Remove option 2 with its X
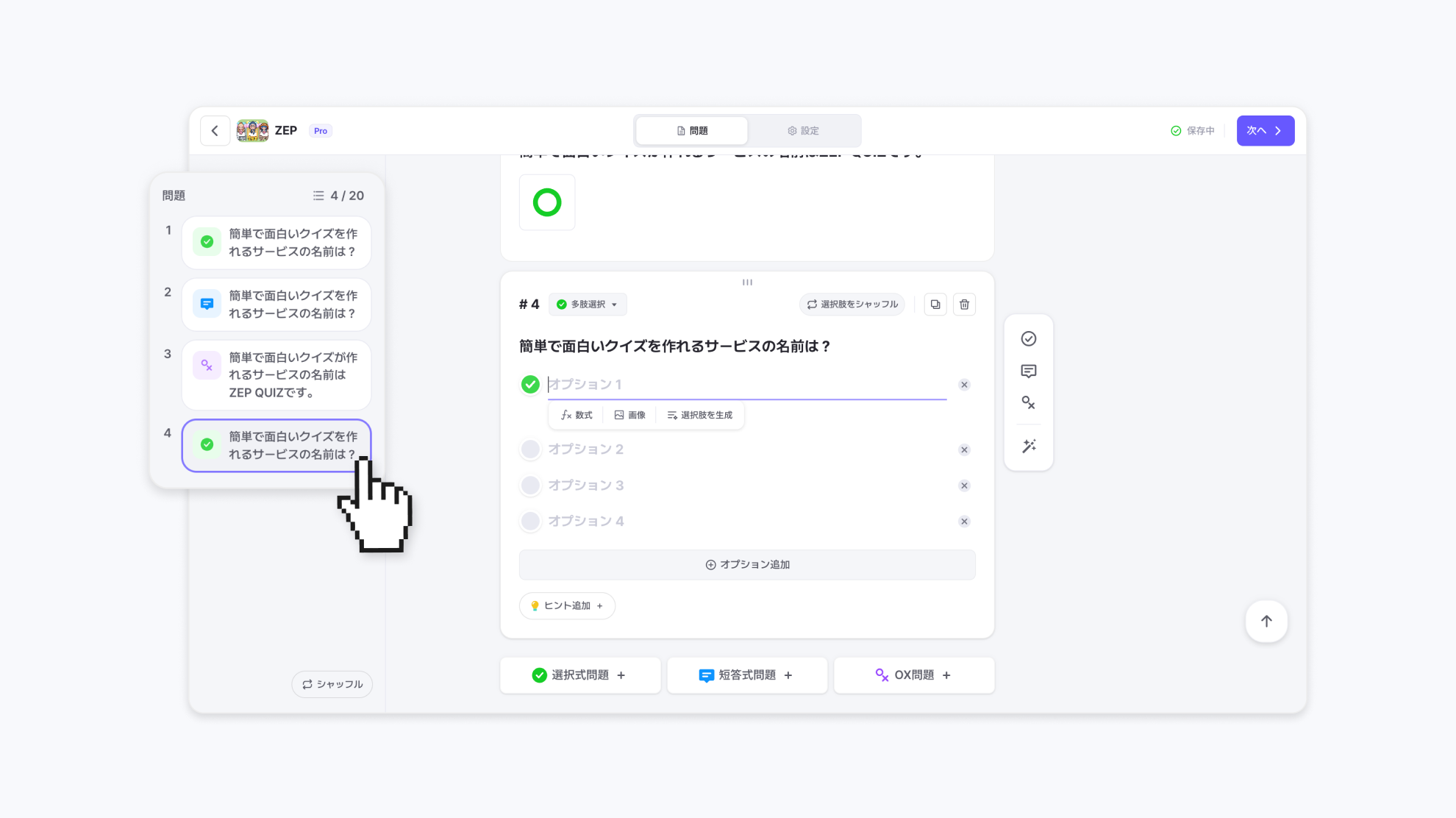Viewport: 1456px width, 818px height. point(964,450)
